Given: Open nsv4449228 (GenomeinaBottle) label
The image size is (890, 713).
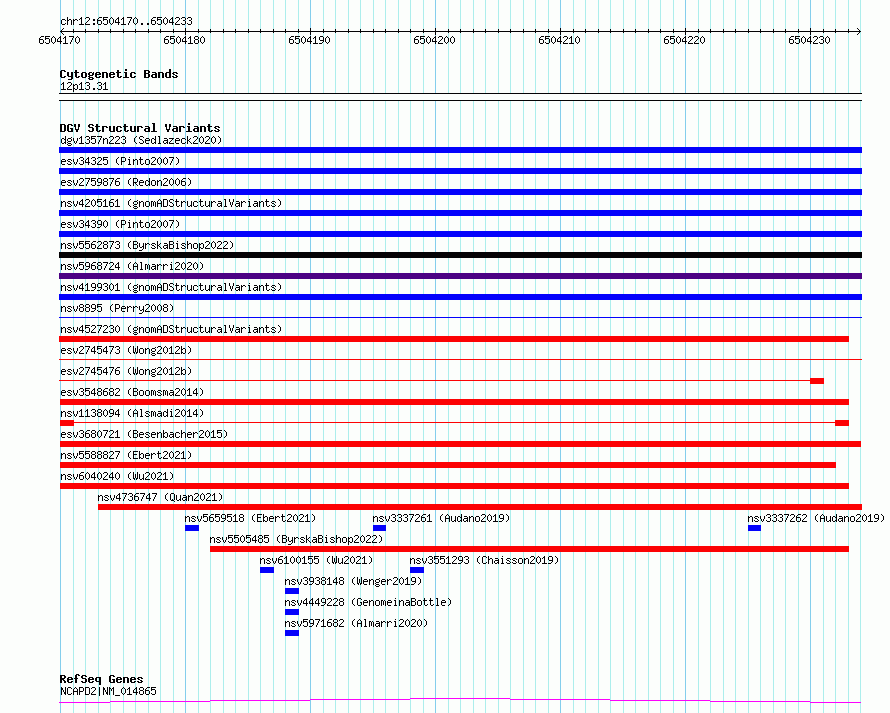Looking at the screenshot, I should coord(368,602).
